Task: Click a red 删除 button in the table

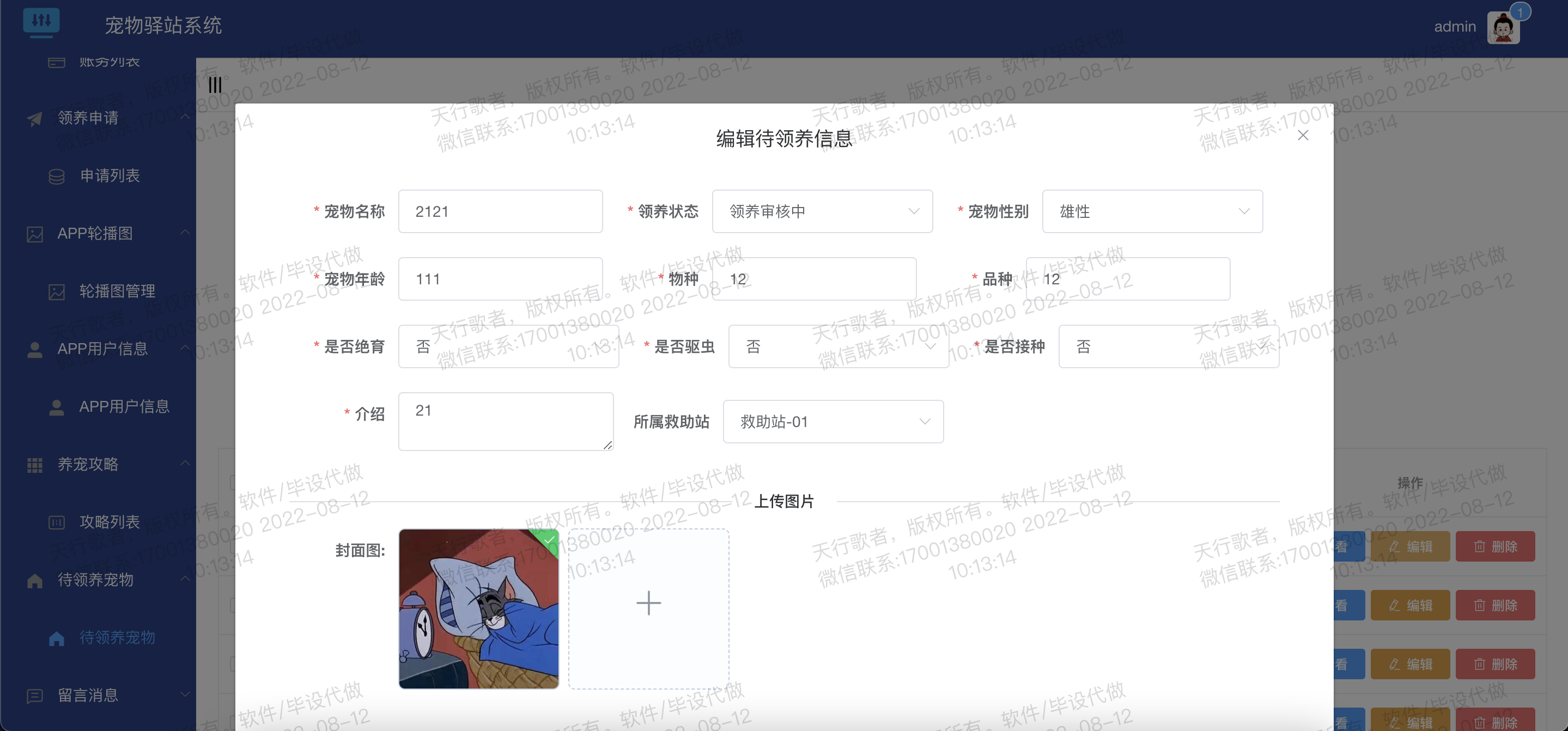Action: 1496,605
